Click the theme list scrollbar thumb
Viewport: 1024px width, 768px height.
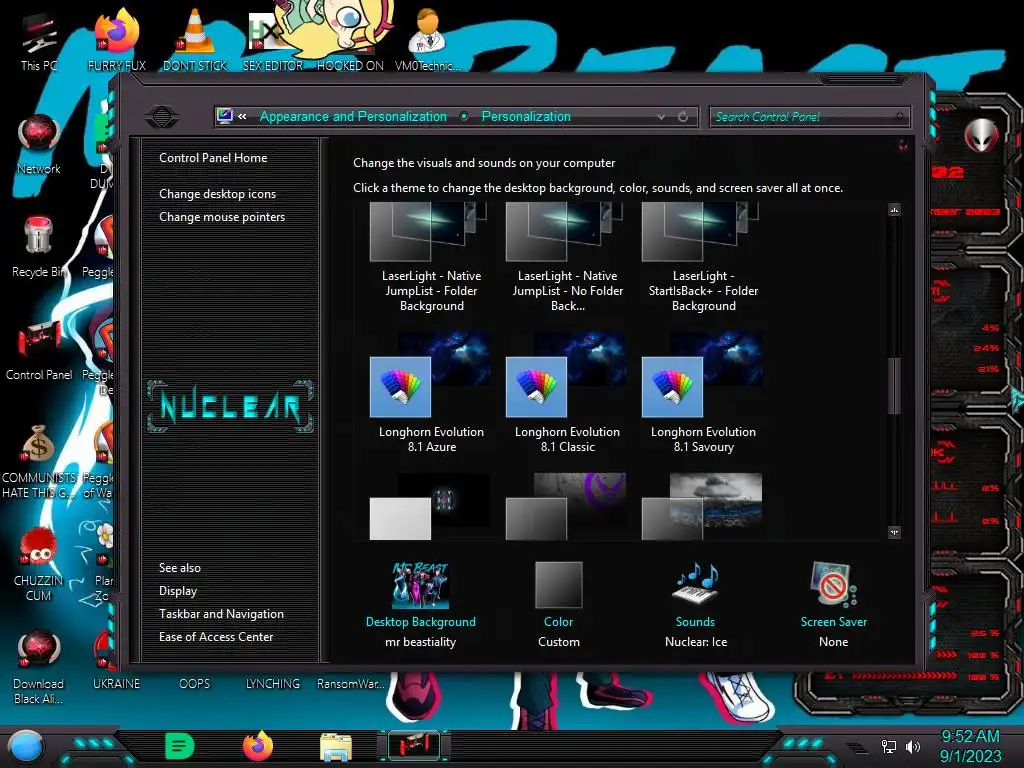pos(895,385)
